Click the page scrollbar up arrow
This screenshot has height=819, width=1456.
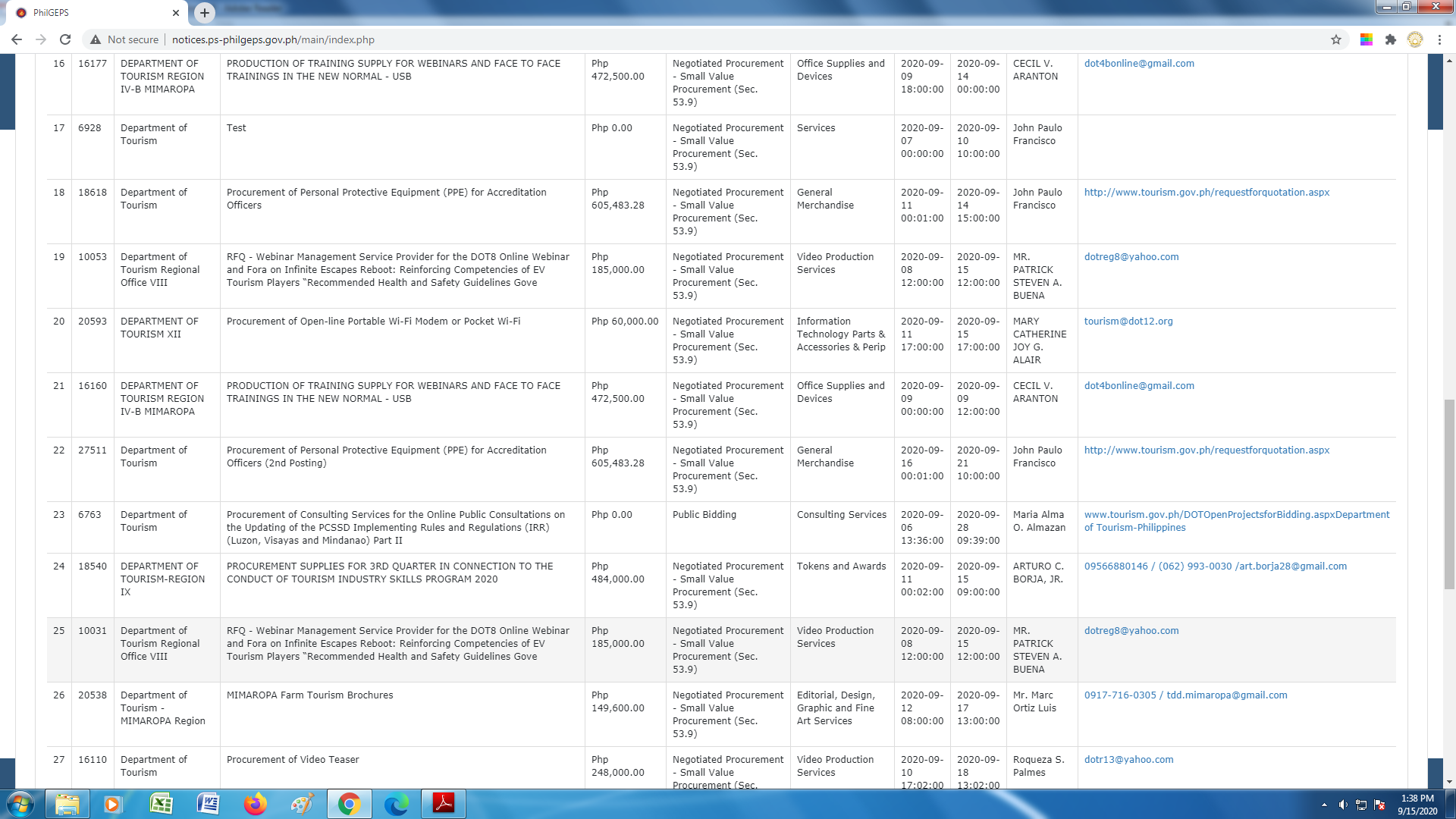pyautogui.click(x=1449, y=61)
